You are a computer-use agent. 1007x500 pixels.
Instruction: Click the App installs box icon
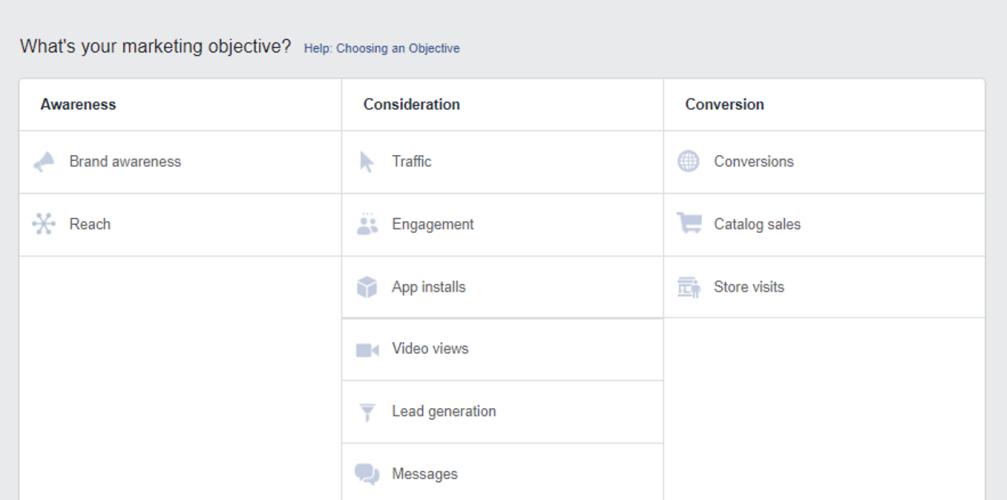[x=367, y=287]
